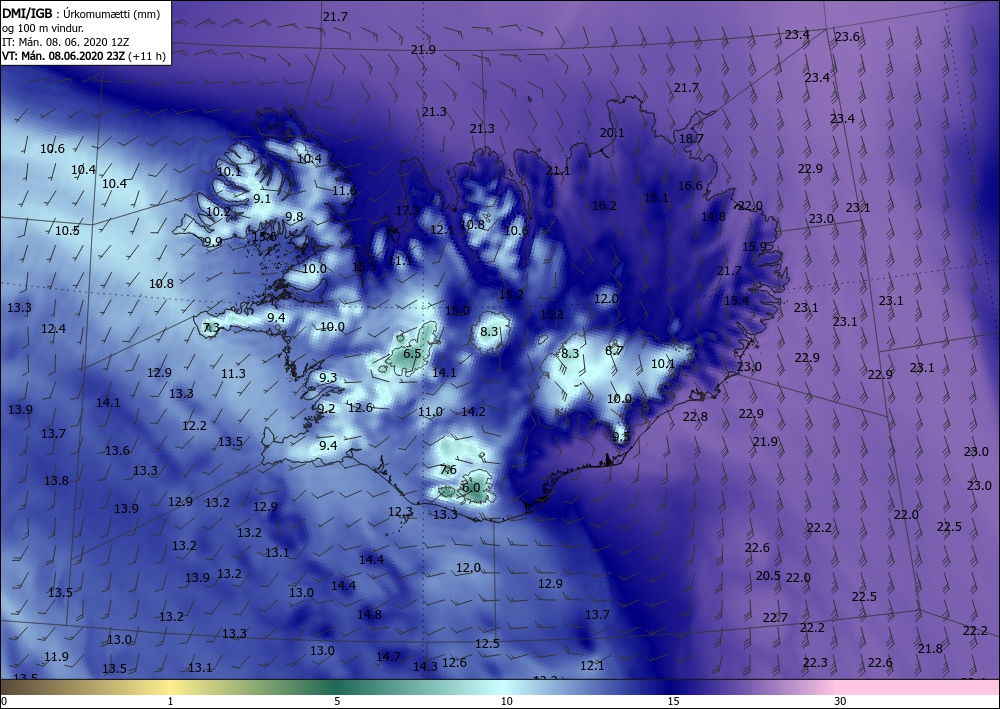1000x709 pixels.
Task: Click the map value 13.8
Action: 56,480
